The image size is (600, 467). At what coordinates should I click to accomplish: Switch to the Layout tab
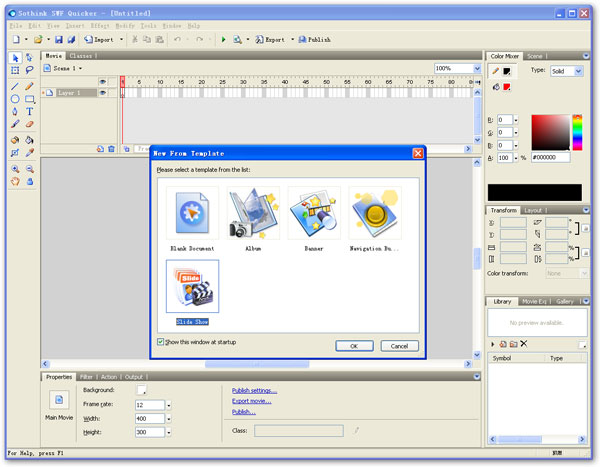[x=533, y=211]
